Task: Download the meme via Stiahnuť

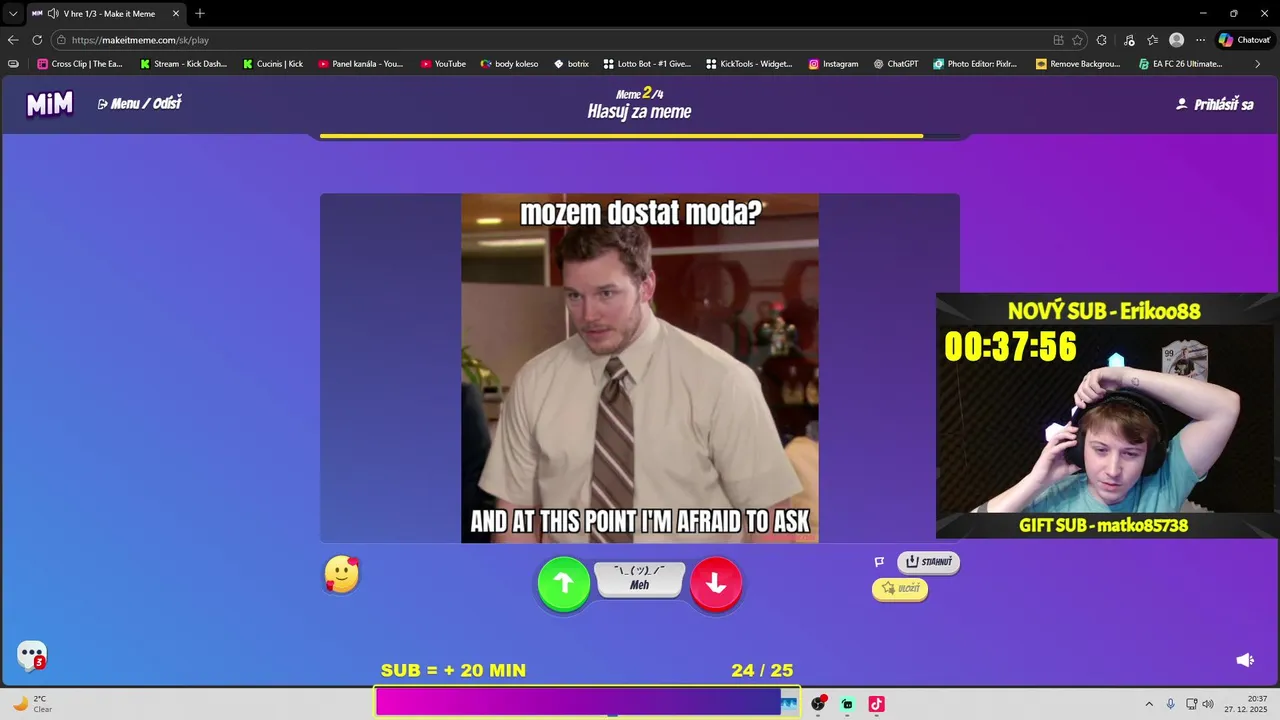Action: (928, 562)
